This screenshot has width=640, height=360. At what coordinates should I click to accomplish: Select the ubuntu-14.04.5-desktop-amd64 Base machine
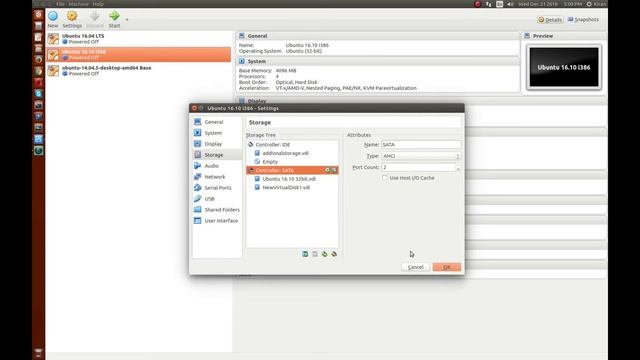[x=139, y=71]
